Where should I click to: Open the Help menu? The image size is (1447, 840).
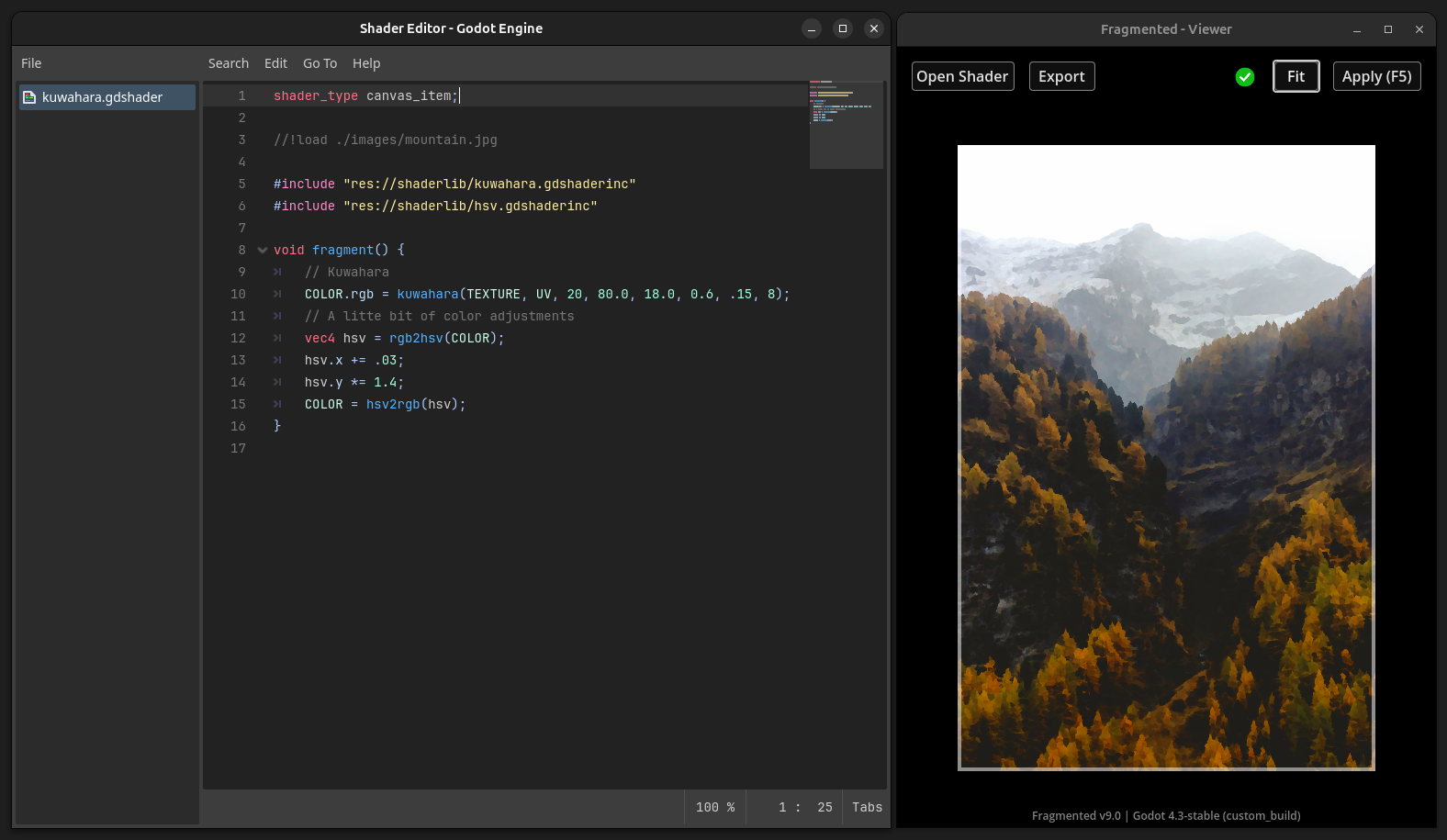(366, 63)
